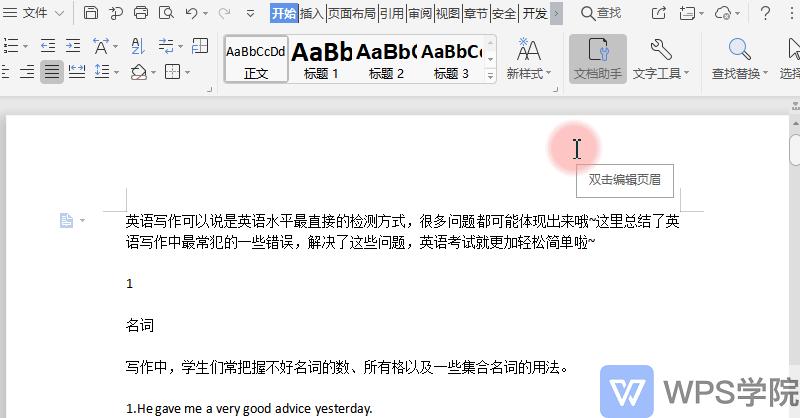The width and height of the screenshot is (800, 418).
Task: Switch to the 开发 tab
Action: point(535,13)
